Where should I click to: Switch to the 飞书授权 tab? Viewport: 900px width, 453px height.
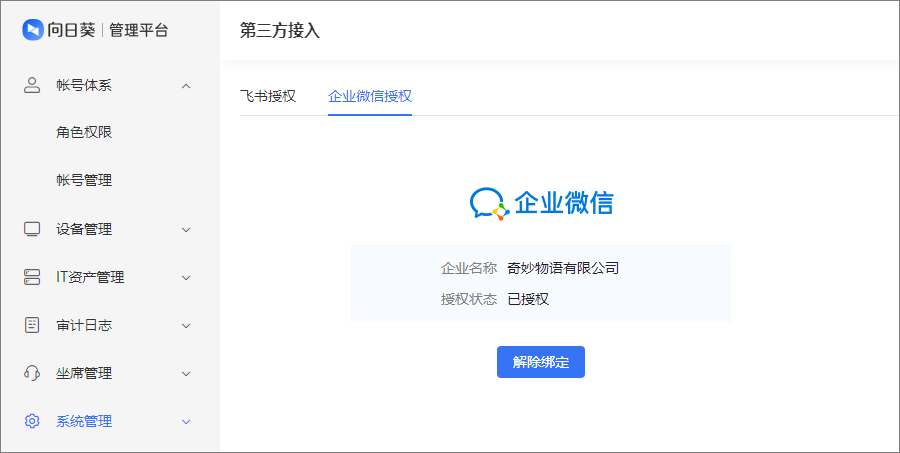tap(267, 96)
